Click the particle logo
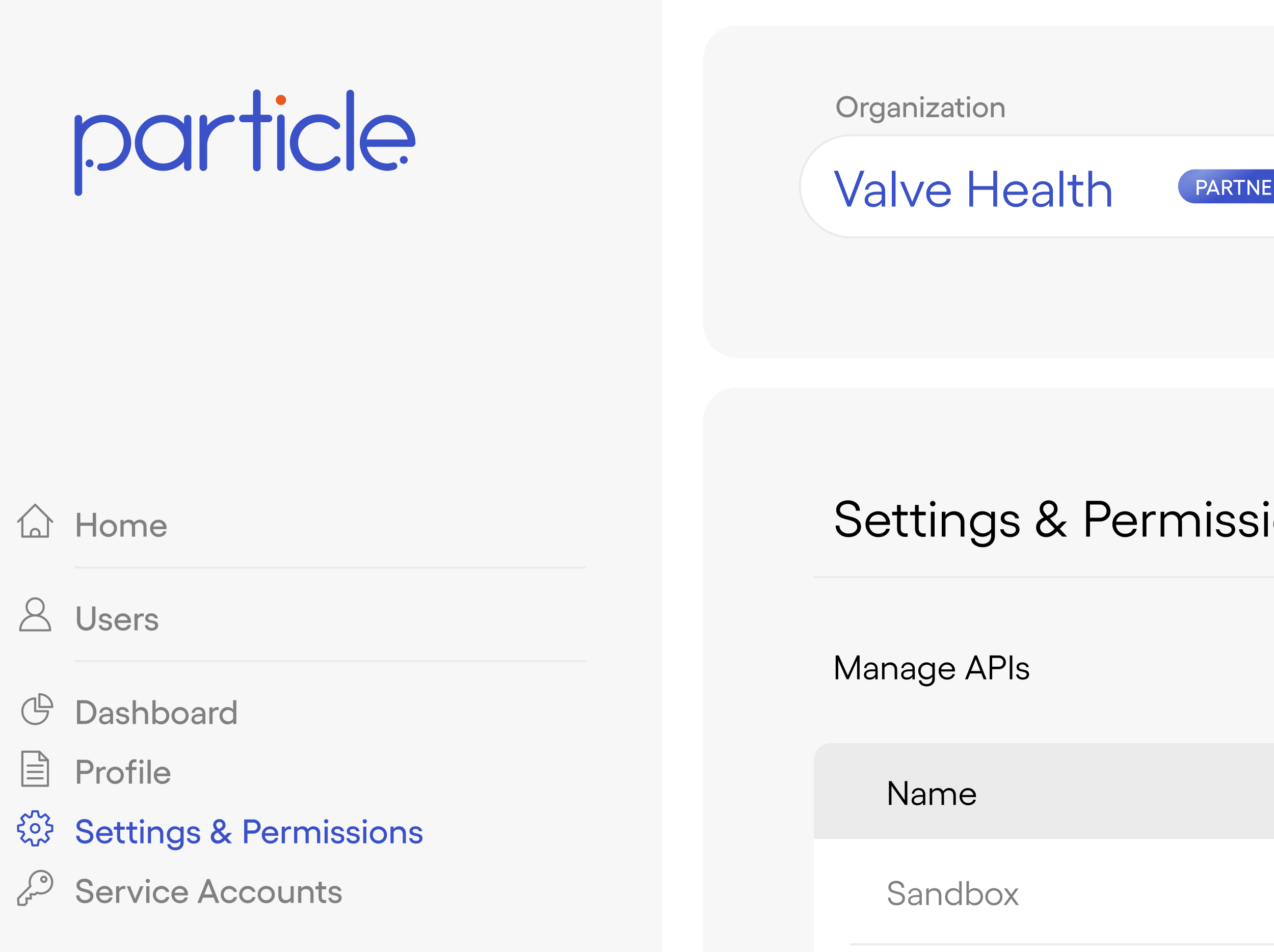This screenshot has height=952, width=1274. 245,142
